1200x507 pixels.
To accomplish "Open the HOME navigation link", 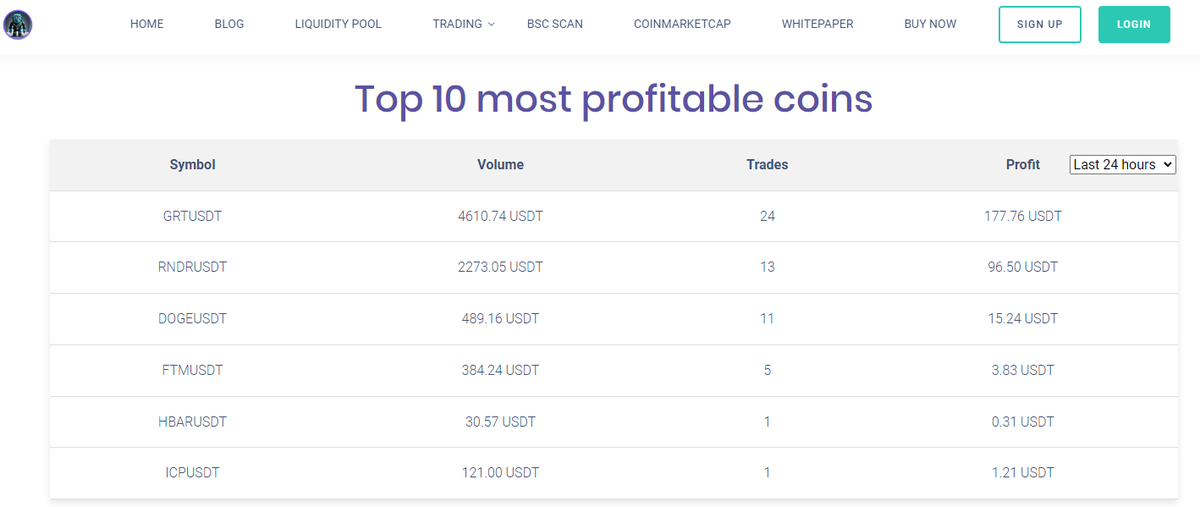I will [147, 24].
